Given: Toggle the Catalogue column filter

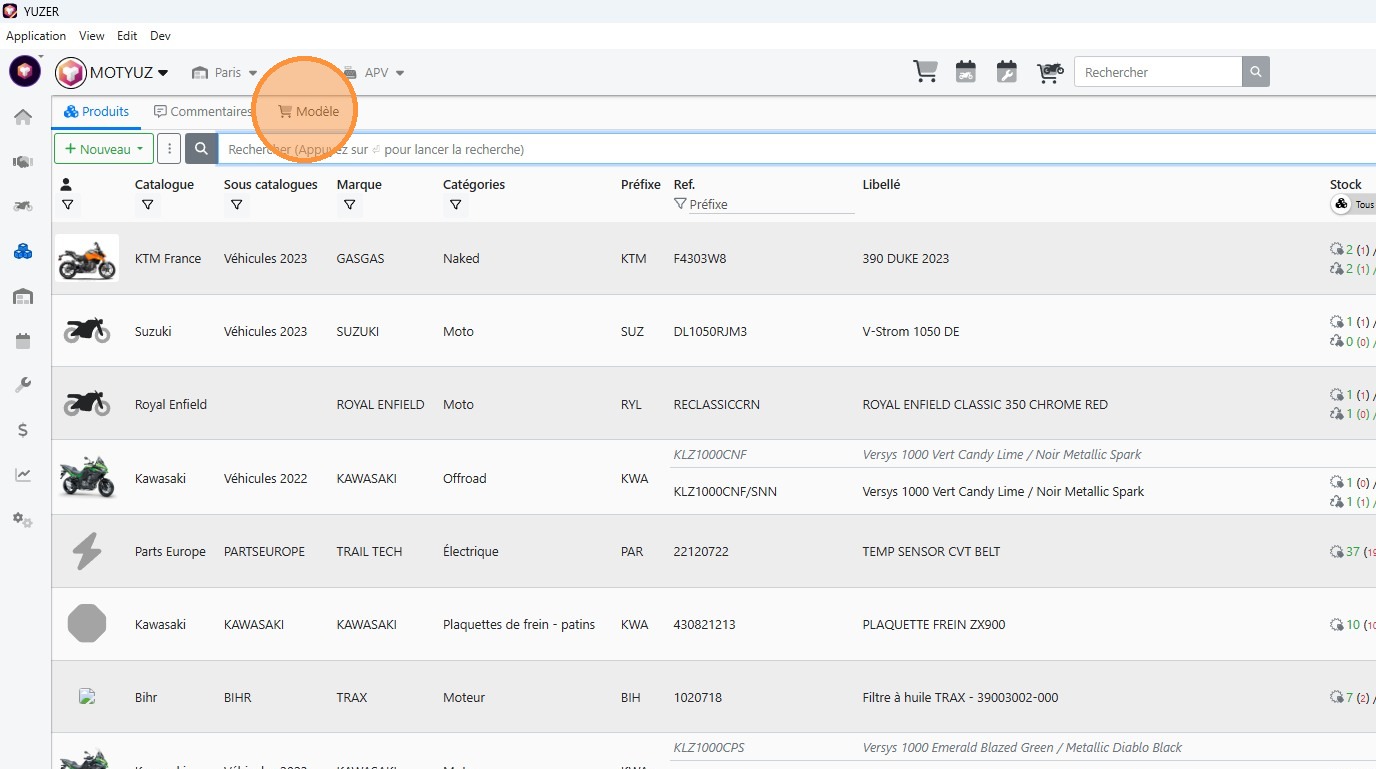Looking at the screenshot, I should coord(148,205).
